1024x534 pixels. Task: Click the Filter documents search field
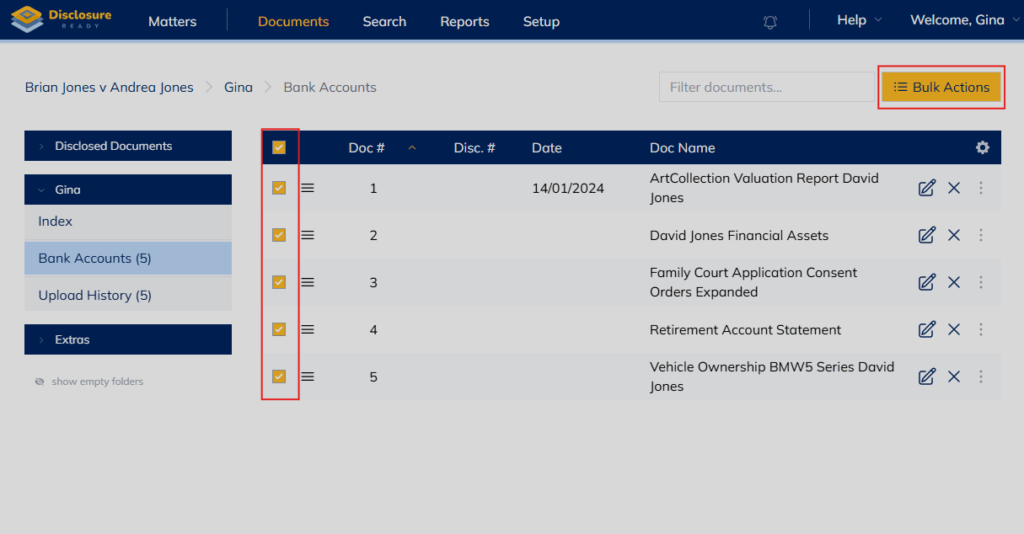[x=765, y=87]
